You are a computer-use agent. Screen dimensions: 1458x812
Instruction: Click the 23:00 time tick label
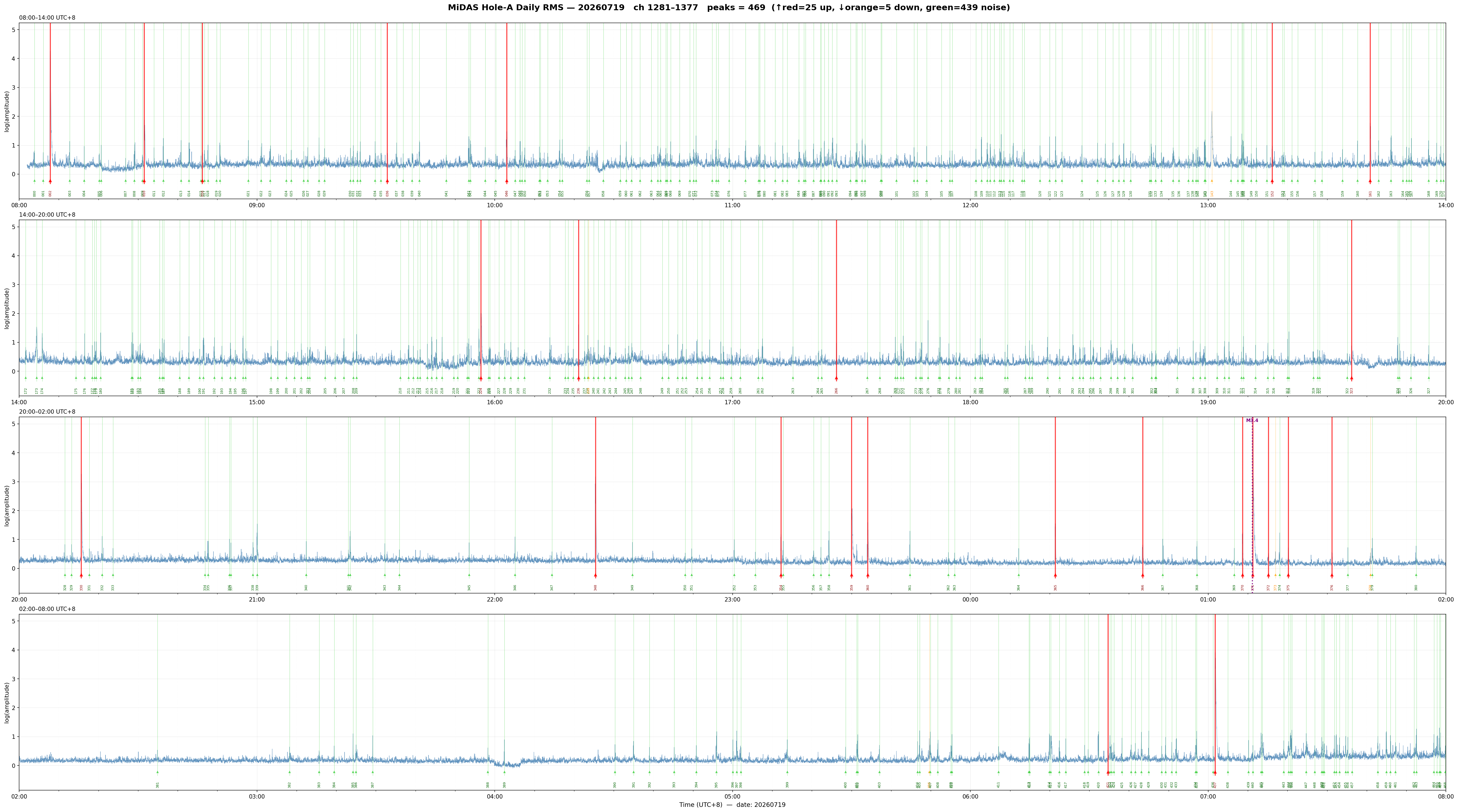732,599
